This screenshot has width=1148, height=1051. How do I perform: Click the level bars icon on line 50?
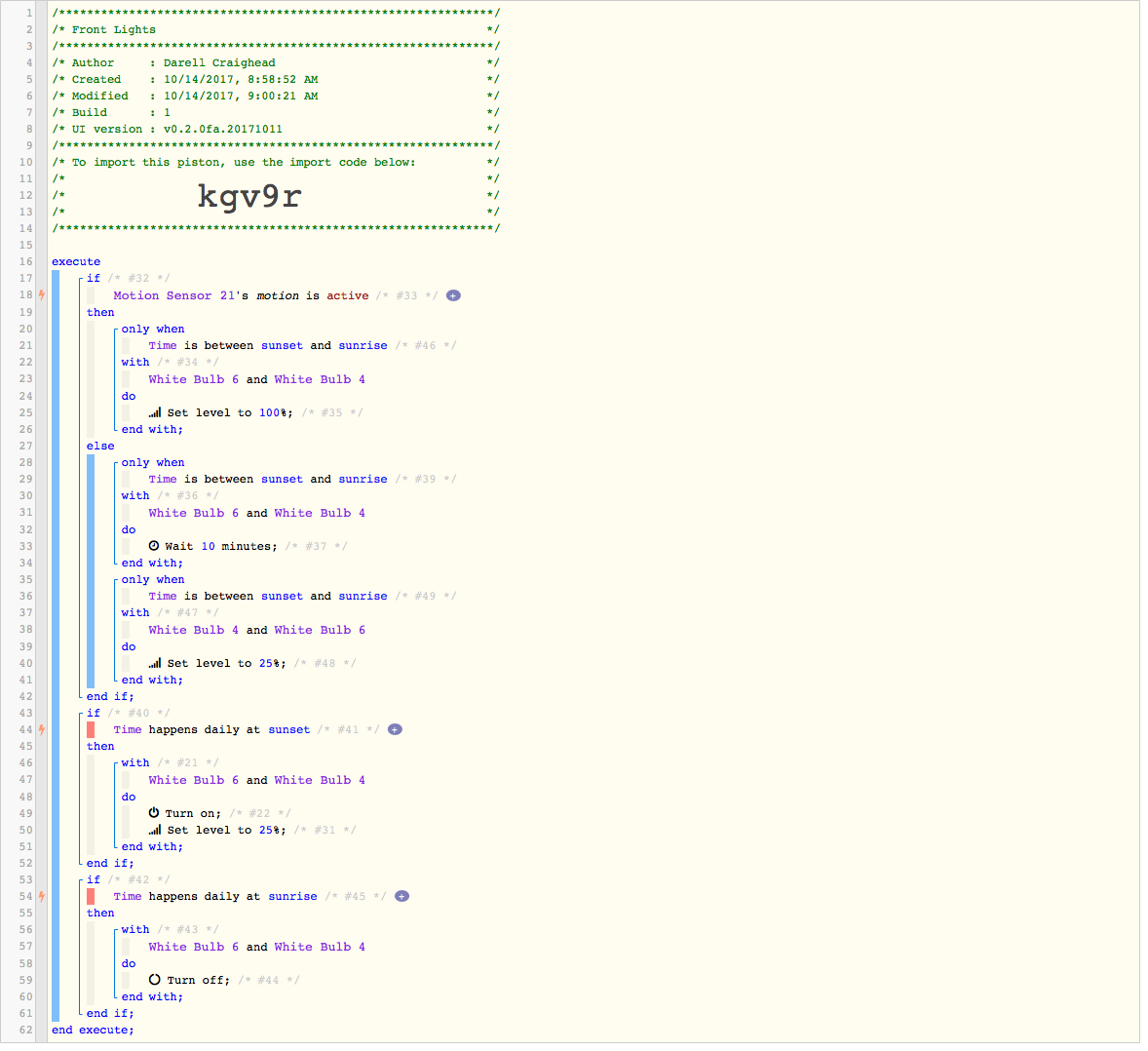pos(155,831)
